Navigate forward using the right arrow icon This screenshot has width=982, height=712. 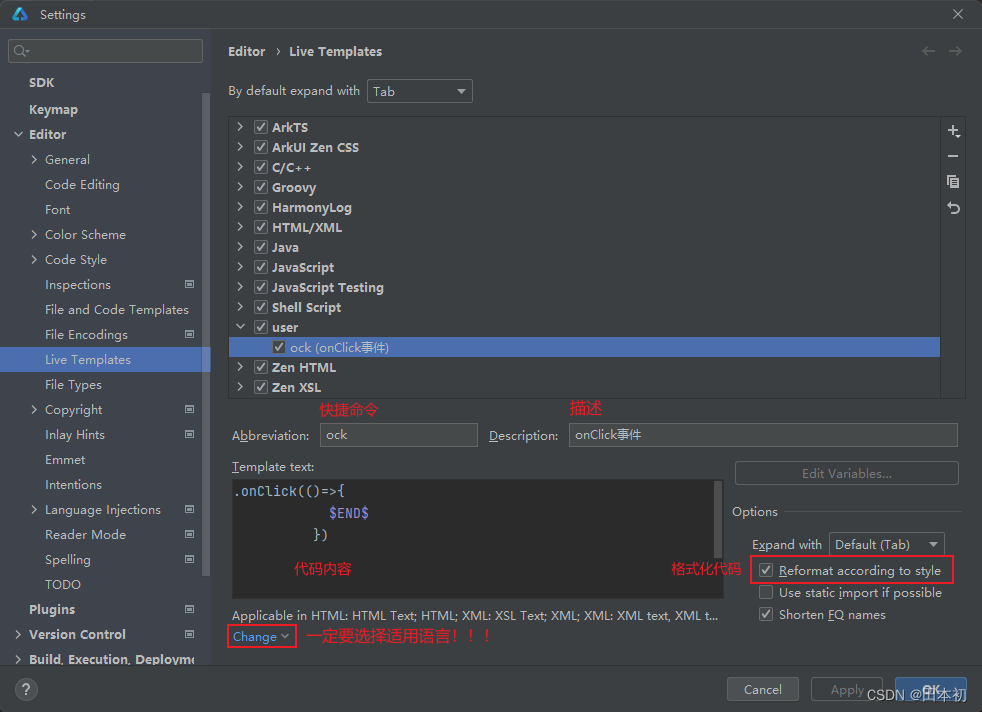[x=955, y=51]
